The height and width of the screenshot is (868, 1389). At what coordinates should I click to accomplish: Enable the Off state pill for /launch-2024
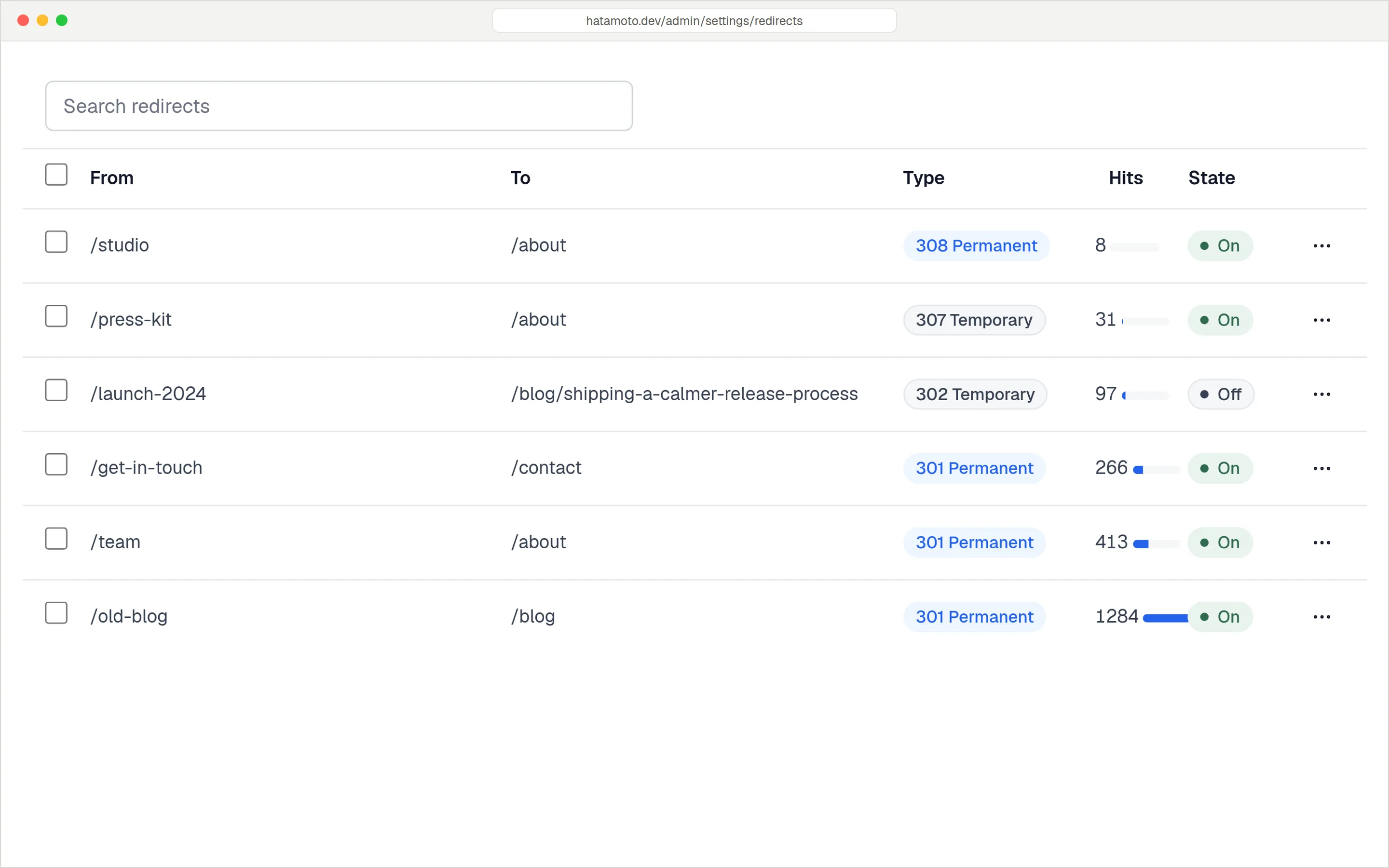click(x=1220, y=394)
